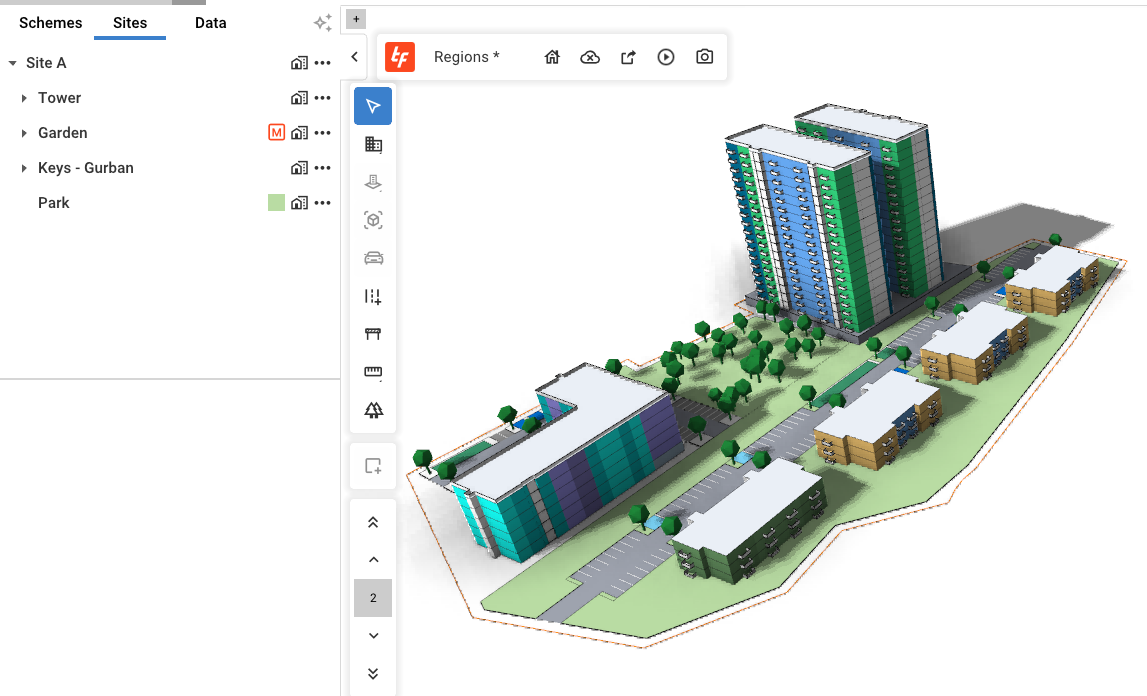This screenshot has width=1147, height=696.
Task: Select the arrow pointer tool
Action: pos(373,106)
